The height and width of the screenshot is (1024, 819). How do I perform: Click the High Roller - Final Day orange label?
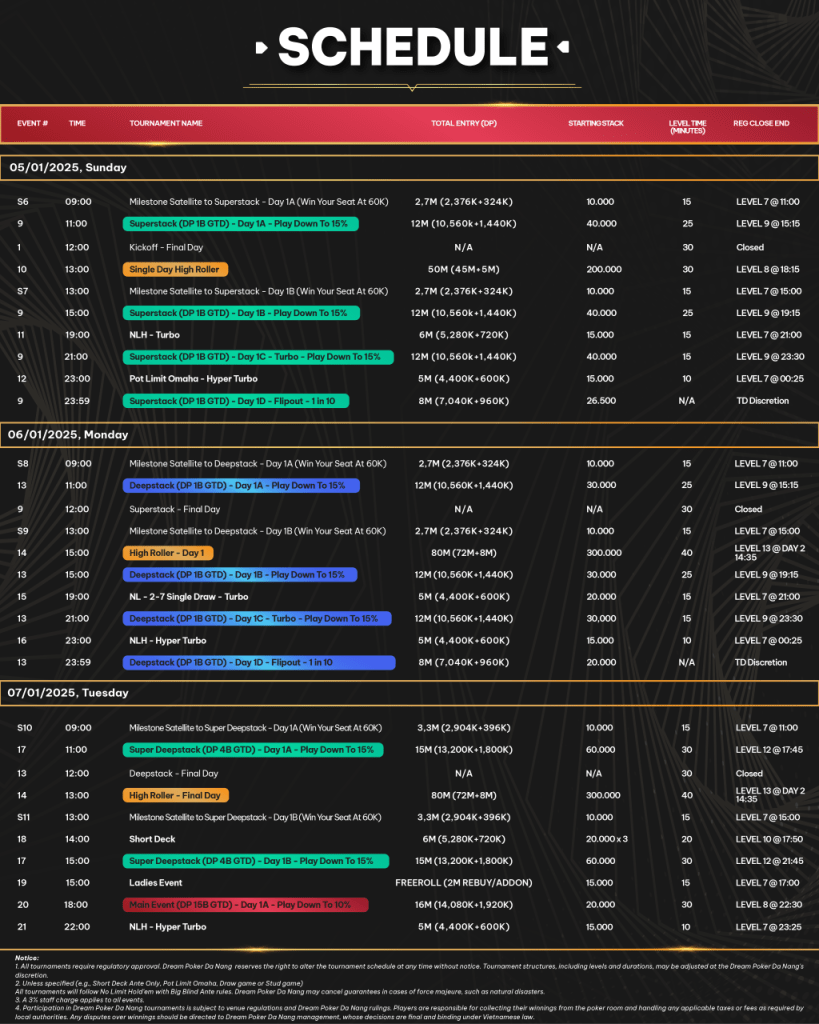pos(176,795)
